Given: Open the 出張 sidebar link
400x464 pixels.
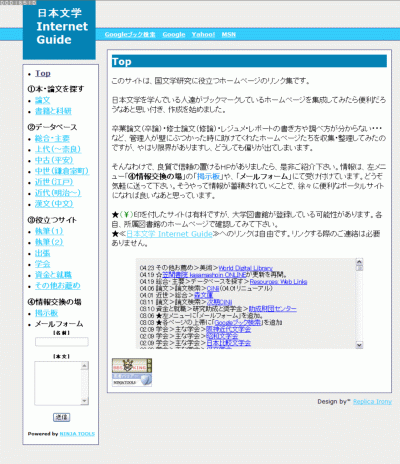Looking at the screenshot, I should coord(43,253).
